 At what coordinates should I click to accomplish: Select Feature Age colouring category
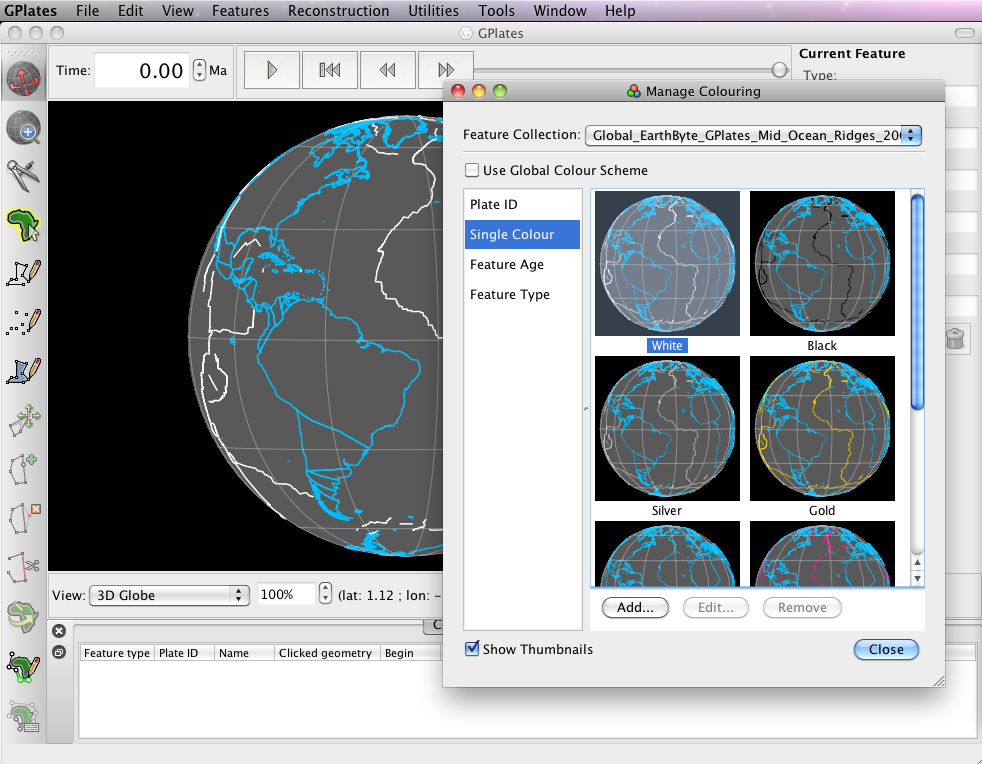tap(507, 265)
